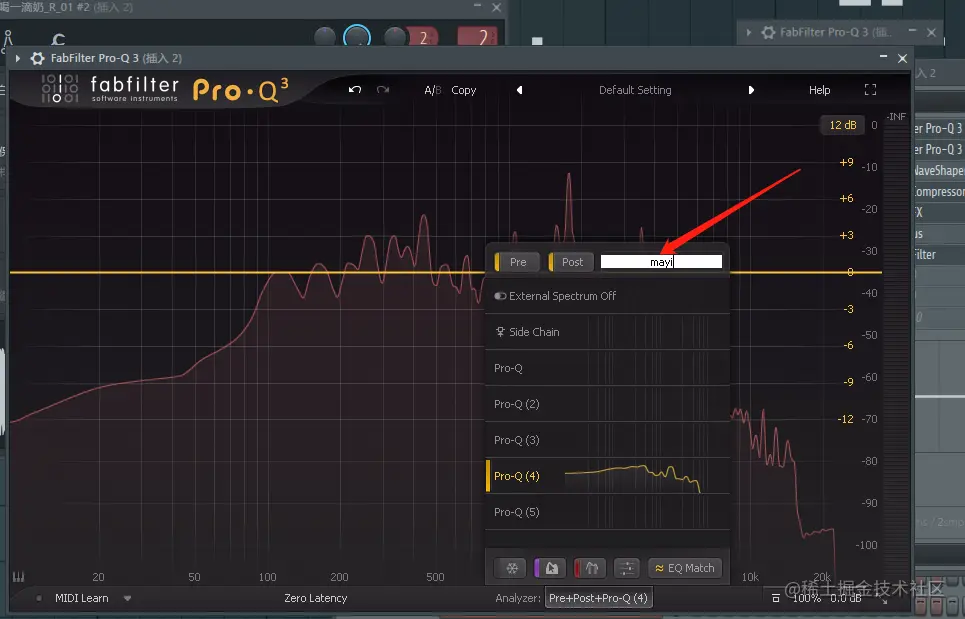This screenshot has height=619, width=965.
Task: Click the Pro-Q 3 product logo
Action: pos(239,90)
